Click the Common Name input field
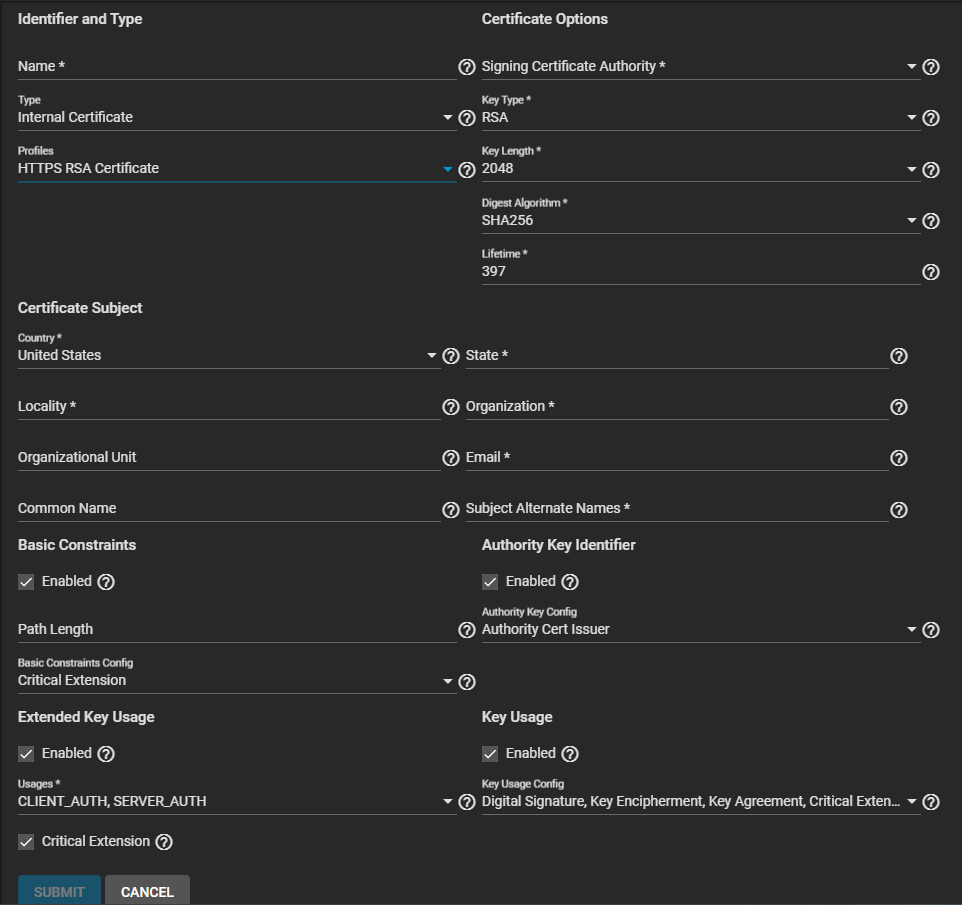This screenshot has height=905, width=962. pyautogui.click(x=228, y=509)
